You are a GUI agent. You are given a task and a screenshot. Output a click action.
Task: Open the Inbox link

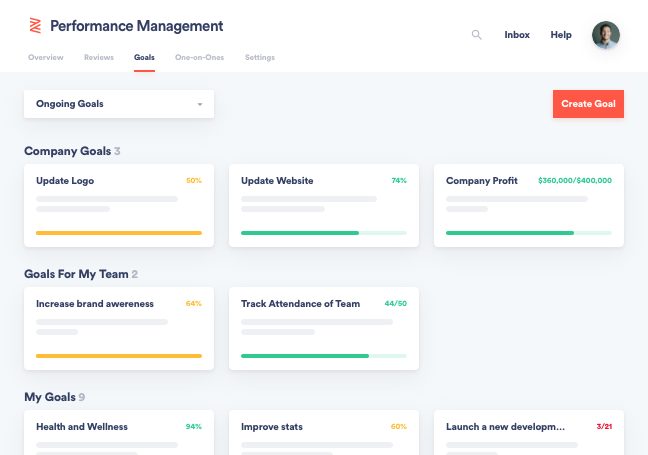pyautogui.click(x=517, y=35)
